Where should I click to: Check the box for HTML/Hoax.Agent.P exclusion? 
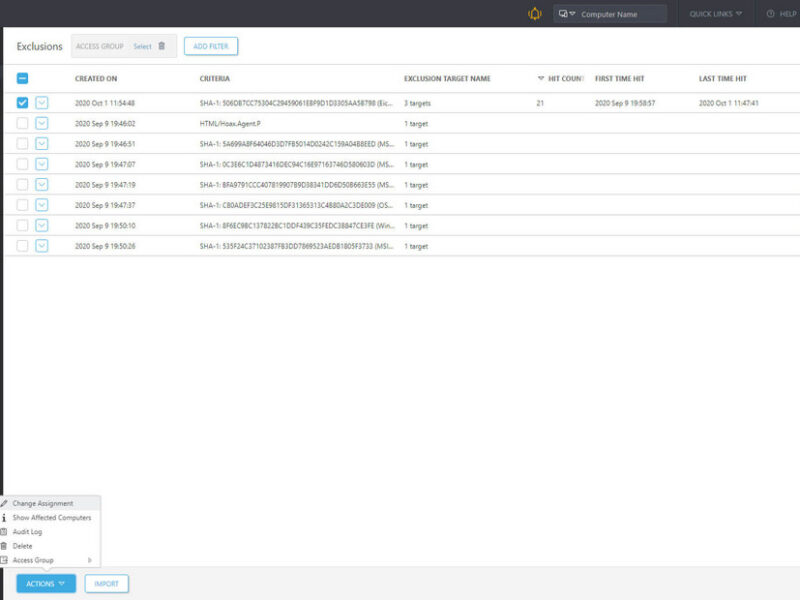tap(22, 123)
